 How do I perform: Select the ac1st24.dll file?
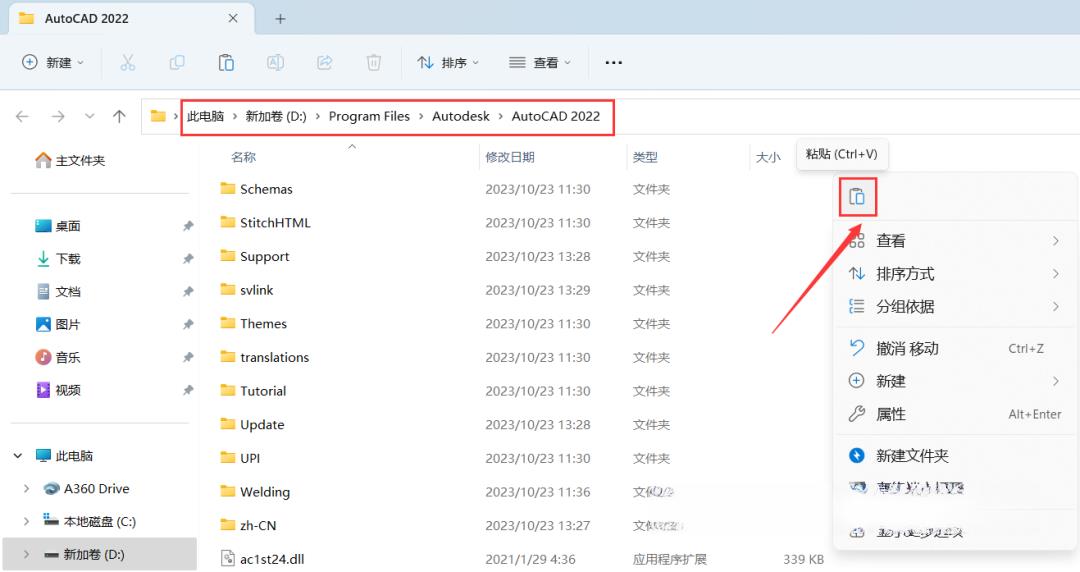[x=262, y=559]
